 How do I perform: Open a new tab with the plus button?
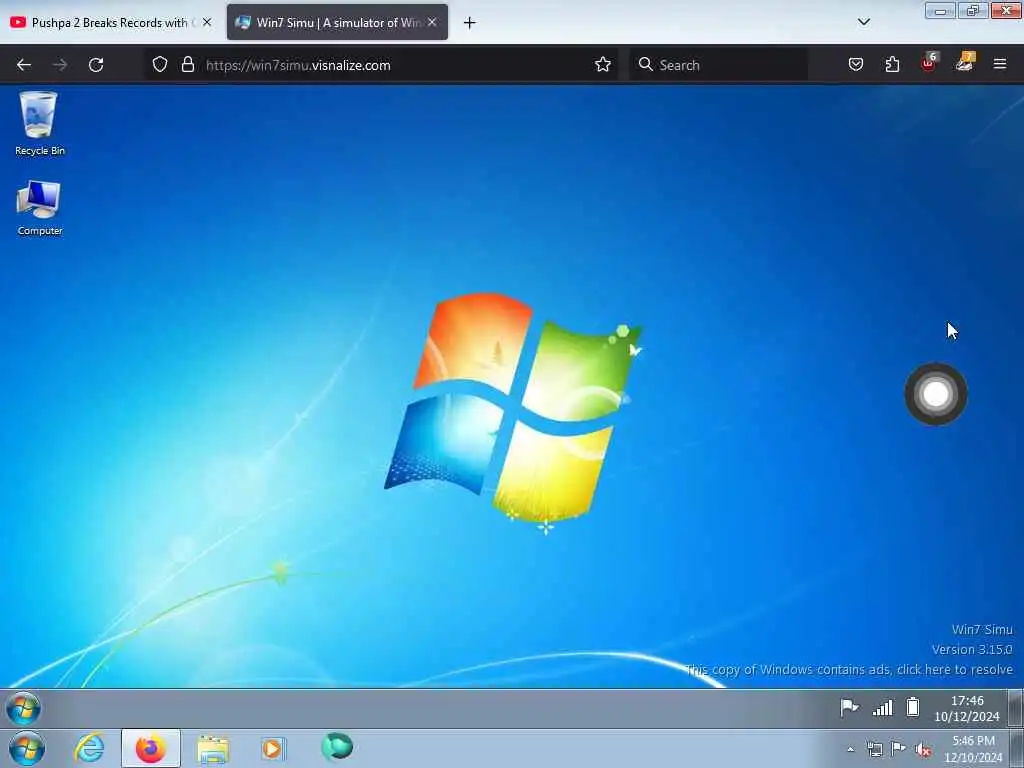tap(470, 23)
